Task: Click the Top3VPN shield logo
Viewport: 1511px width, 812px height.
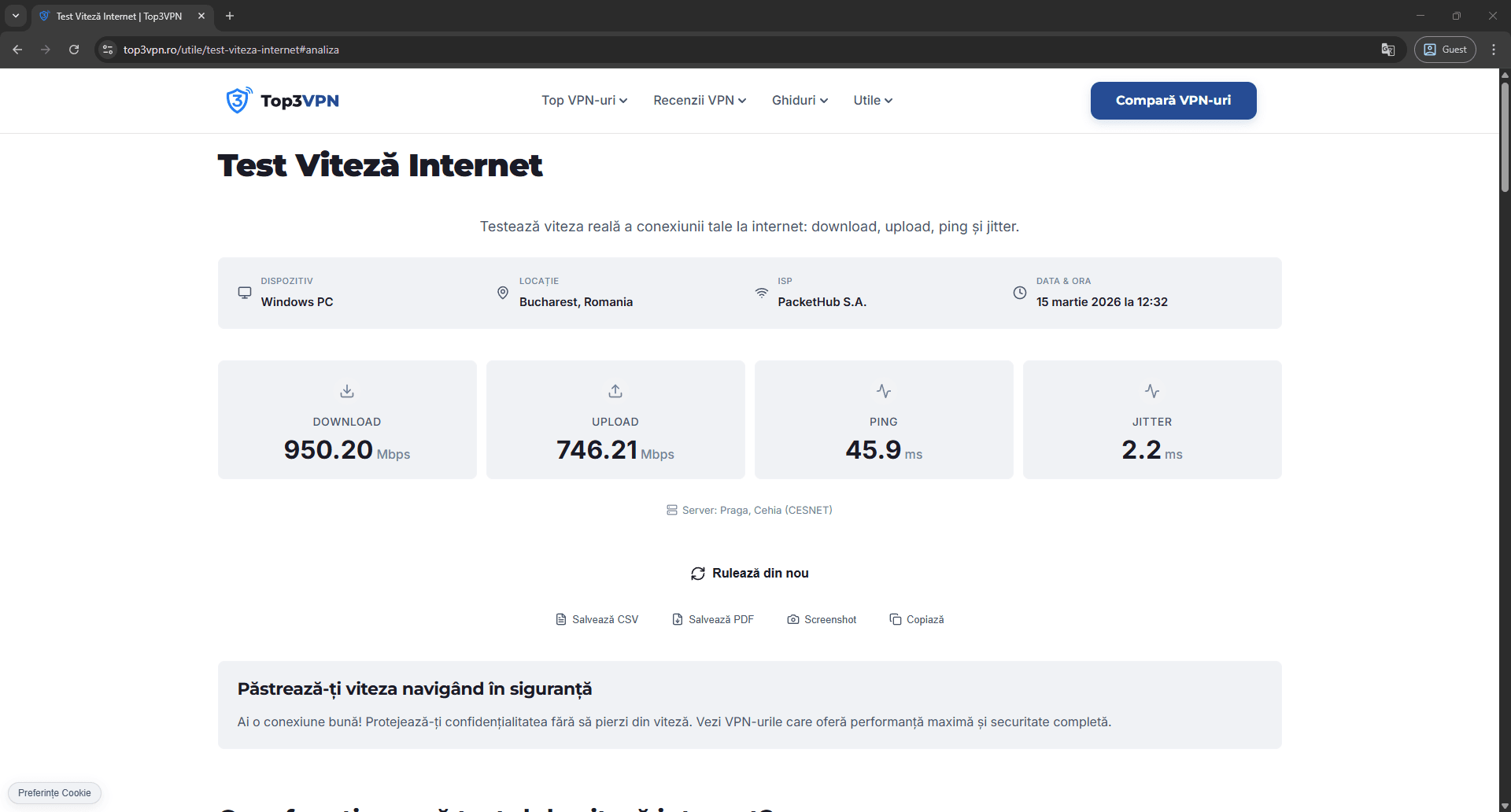Action: click(x=238, y=100)
